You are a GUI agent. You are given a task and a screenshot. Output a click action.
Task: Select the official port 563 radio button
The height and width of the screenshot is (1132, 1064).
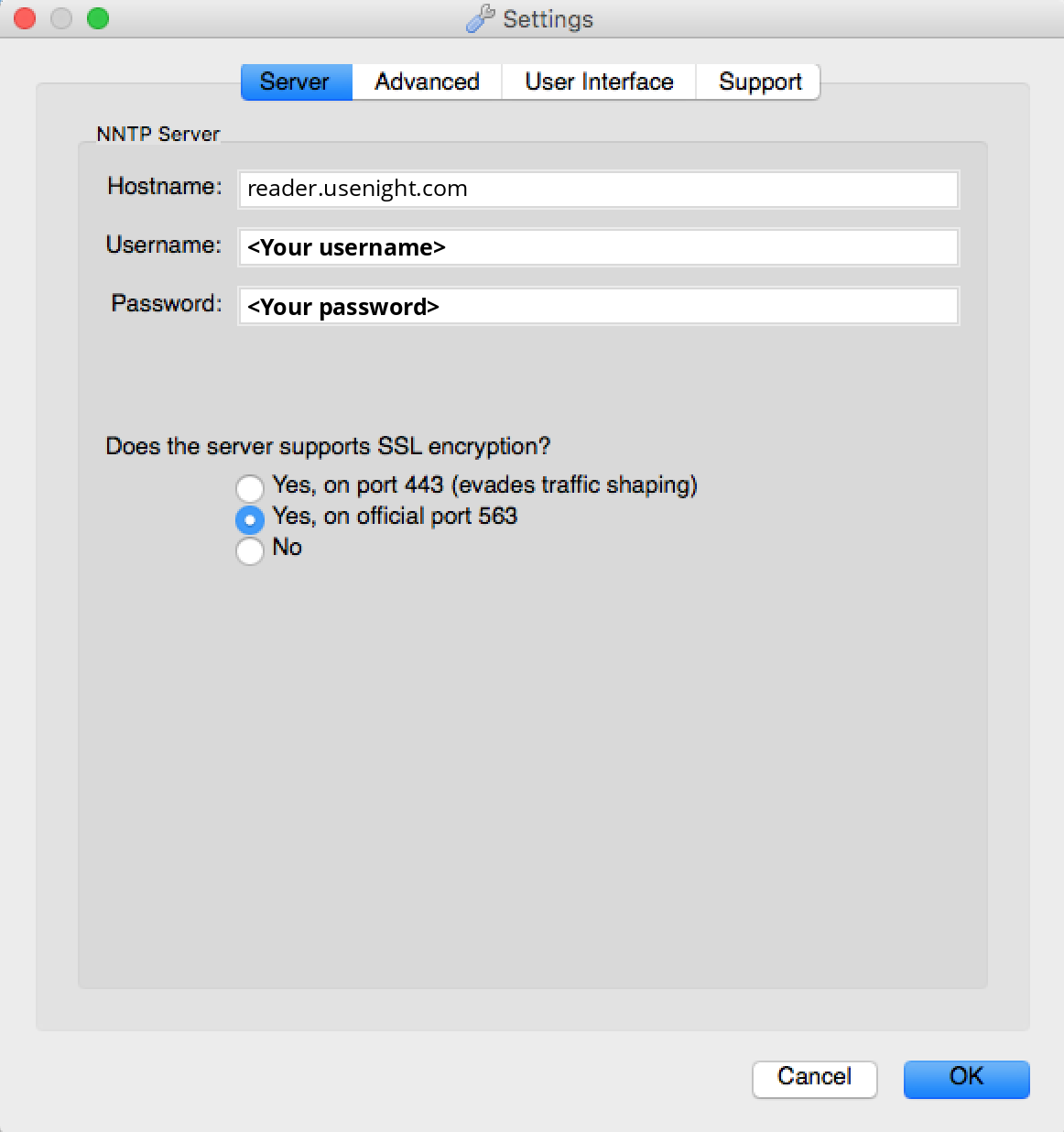[250, 519]
